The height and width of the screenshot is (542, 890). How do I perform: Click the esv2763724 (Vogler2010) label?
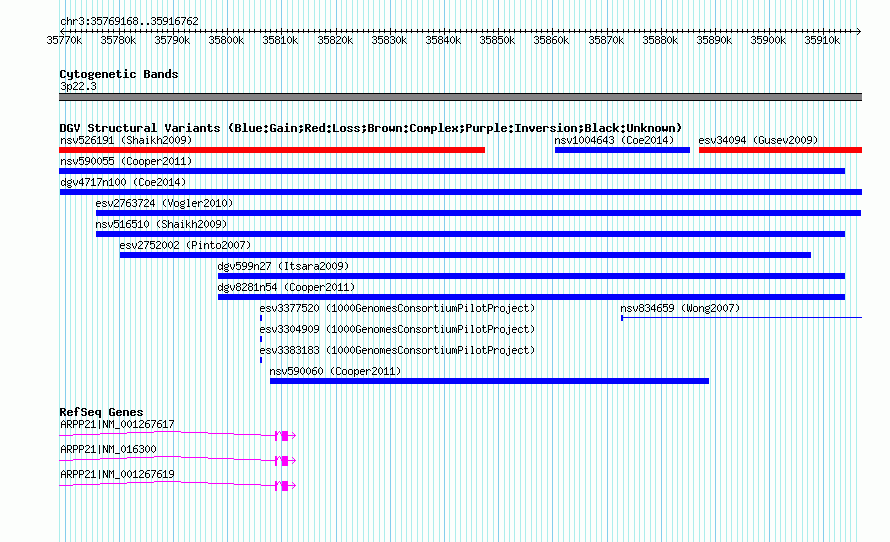point(164,203)
